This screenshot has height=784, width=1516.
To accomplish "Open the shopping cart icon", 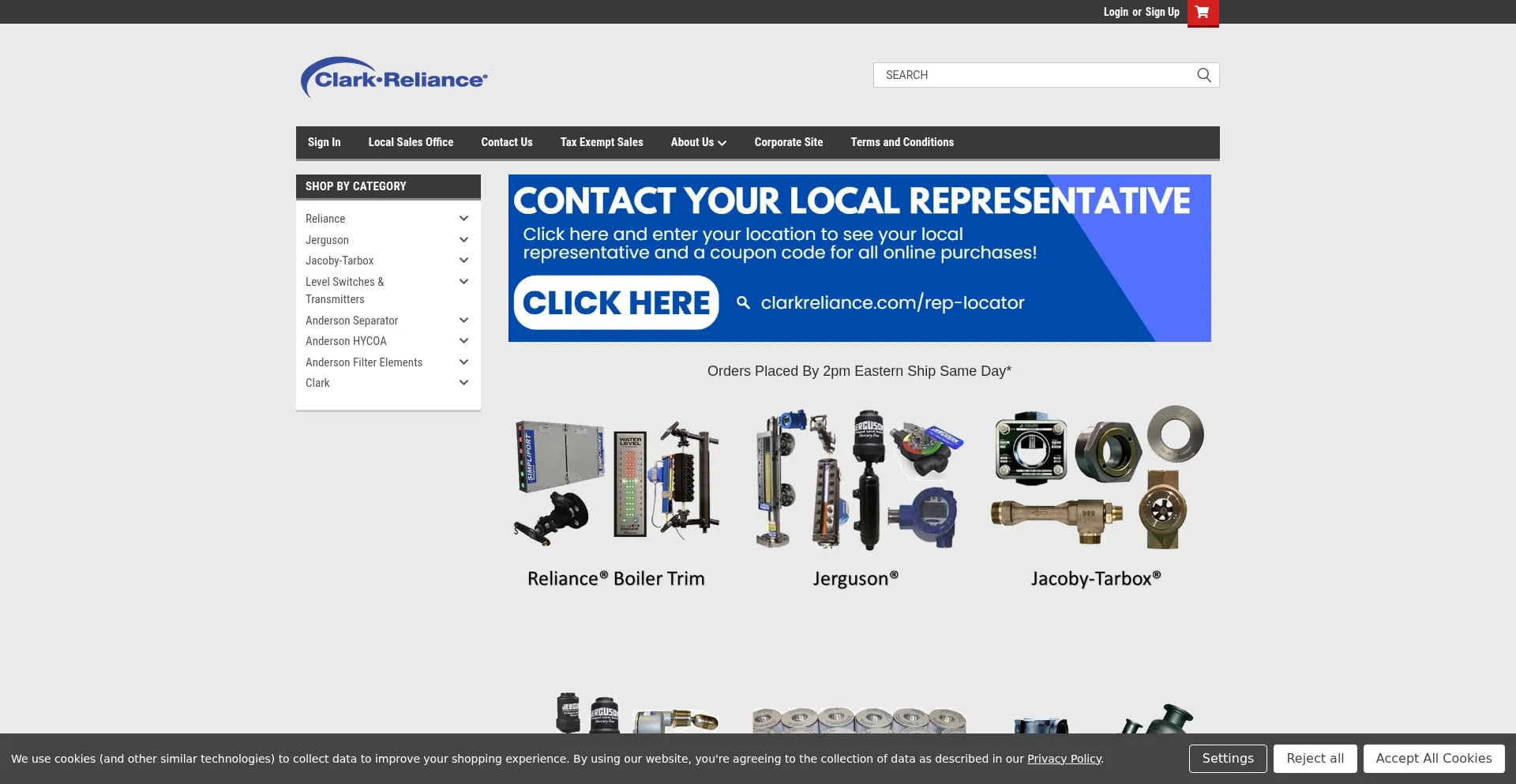I will click(1203, 13).
